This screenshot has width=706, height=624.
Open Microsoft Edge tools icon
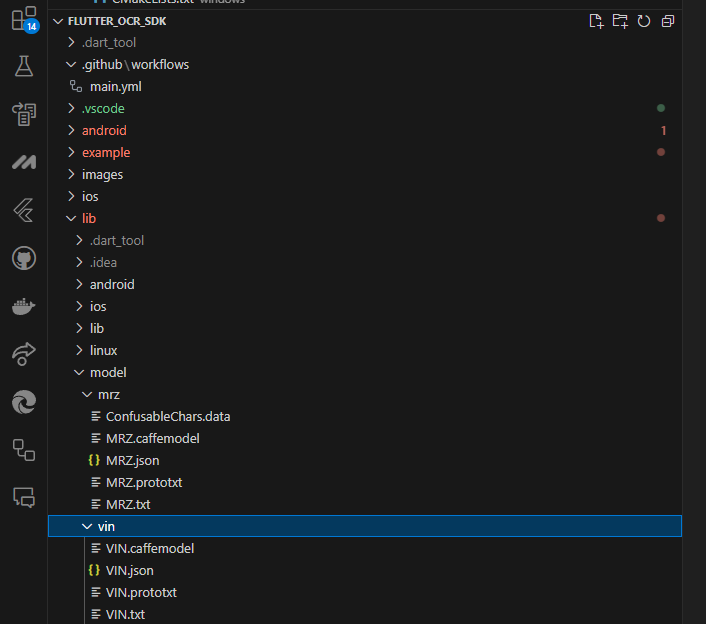pos(23,401)
